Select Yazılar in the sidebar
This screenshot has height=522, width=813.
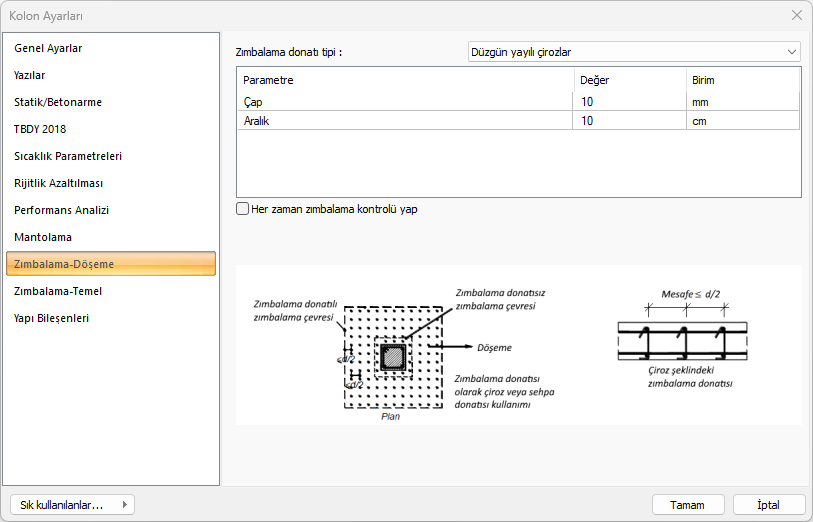(x=30, y=75)
